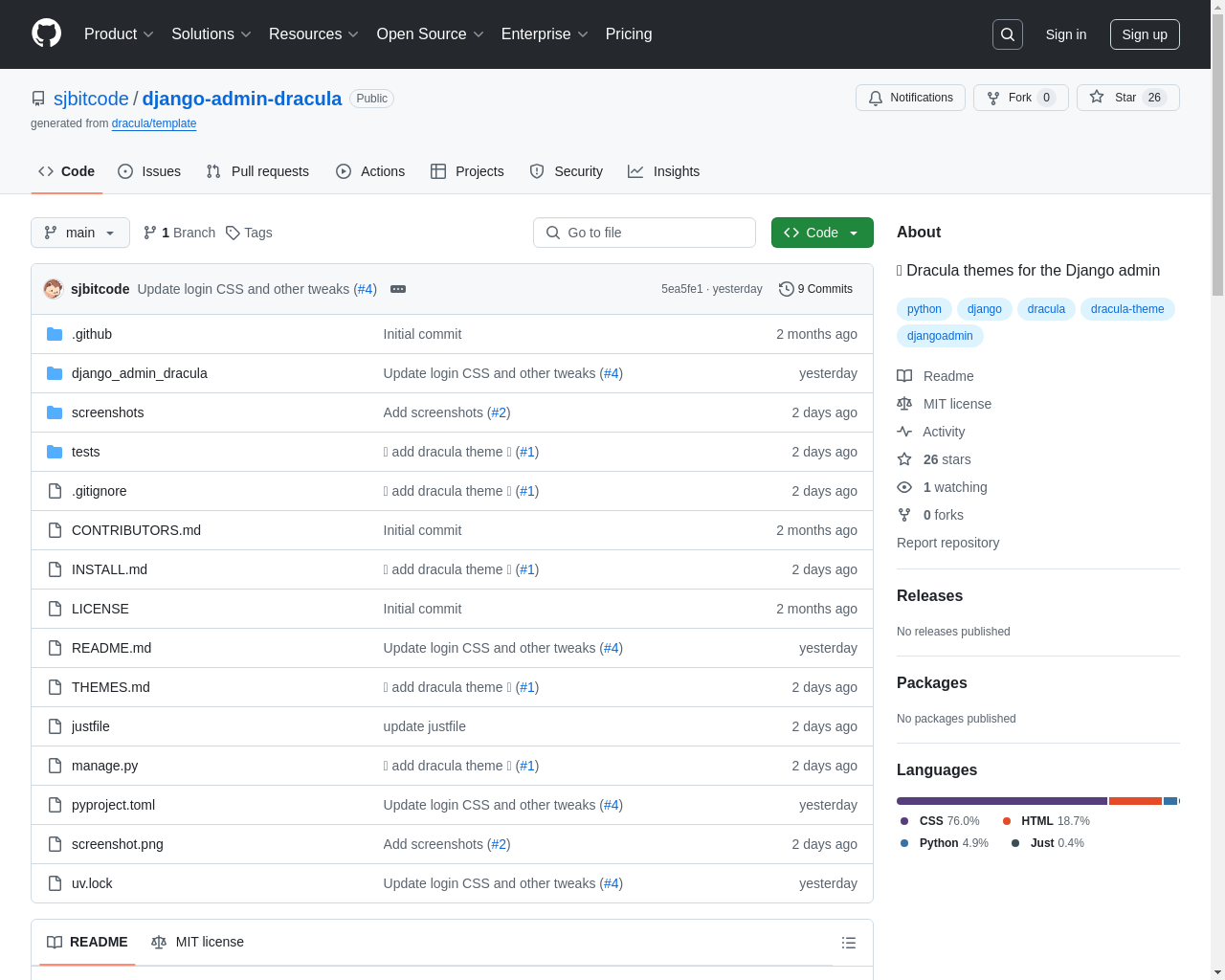Click the Notifications bell button
The width and height of the screenshot is (1225, 980).
pos(910,98)
